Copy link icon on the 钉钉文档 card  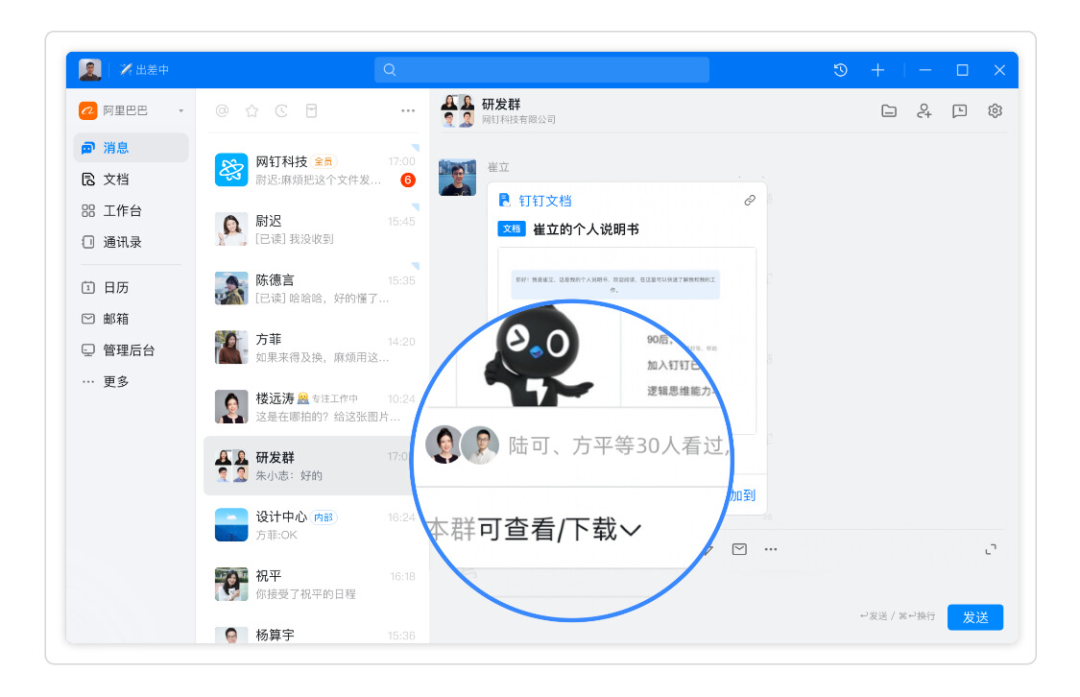(750, 200)
